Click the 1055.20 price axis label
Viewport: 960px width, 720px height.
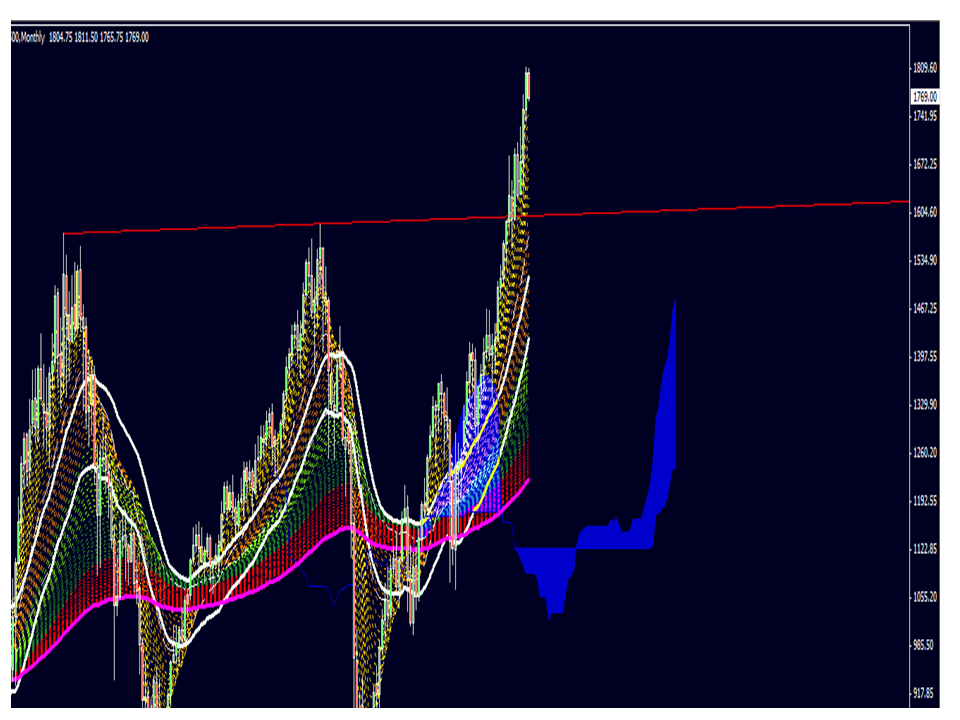[925, 597]
